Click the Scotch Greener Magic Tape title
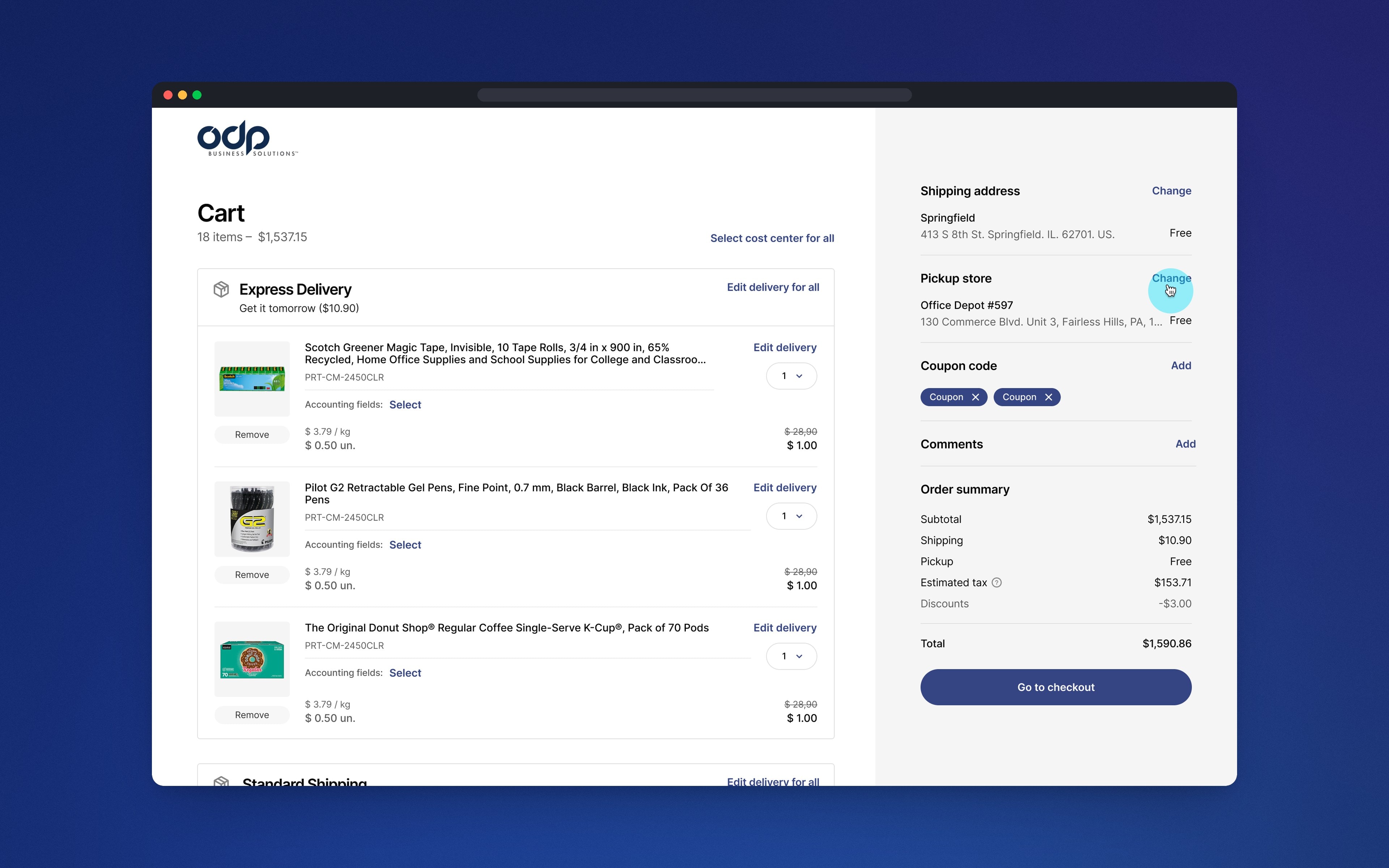 pos(505,354)
